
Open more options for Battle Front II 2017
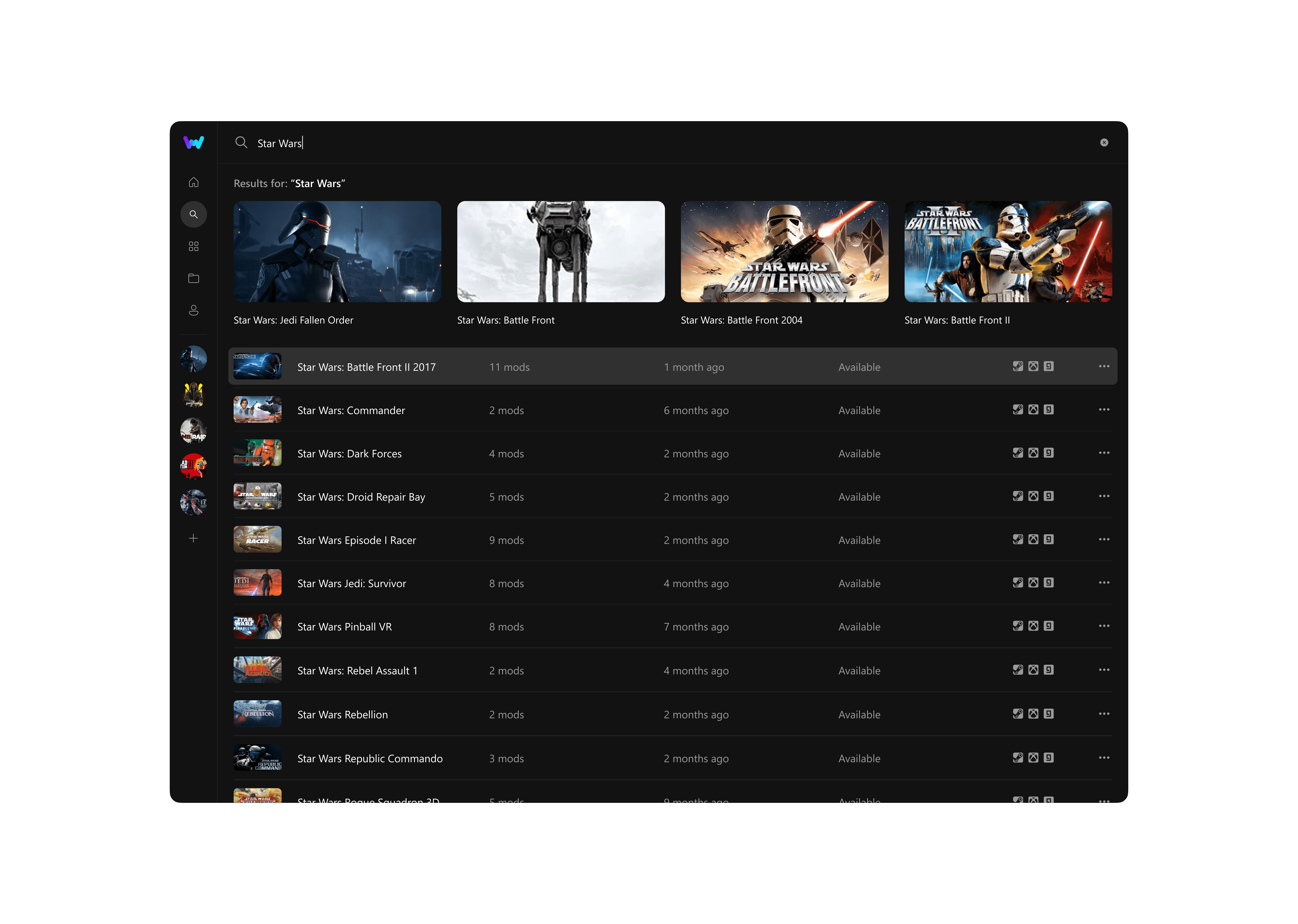coord(1104,366)
